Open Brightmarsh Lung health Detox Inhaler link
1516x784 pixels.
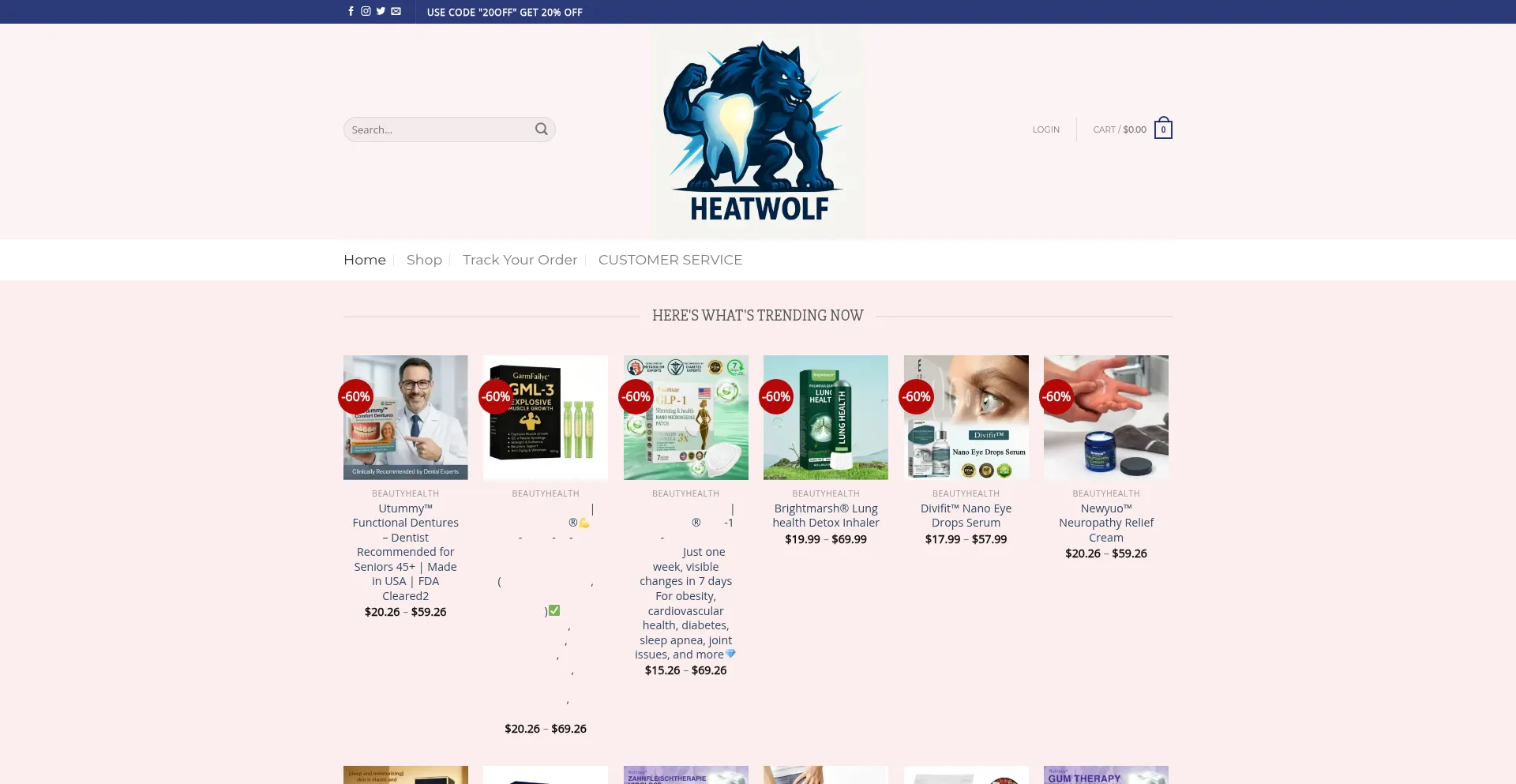point(825,516)
